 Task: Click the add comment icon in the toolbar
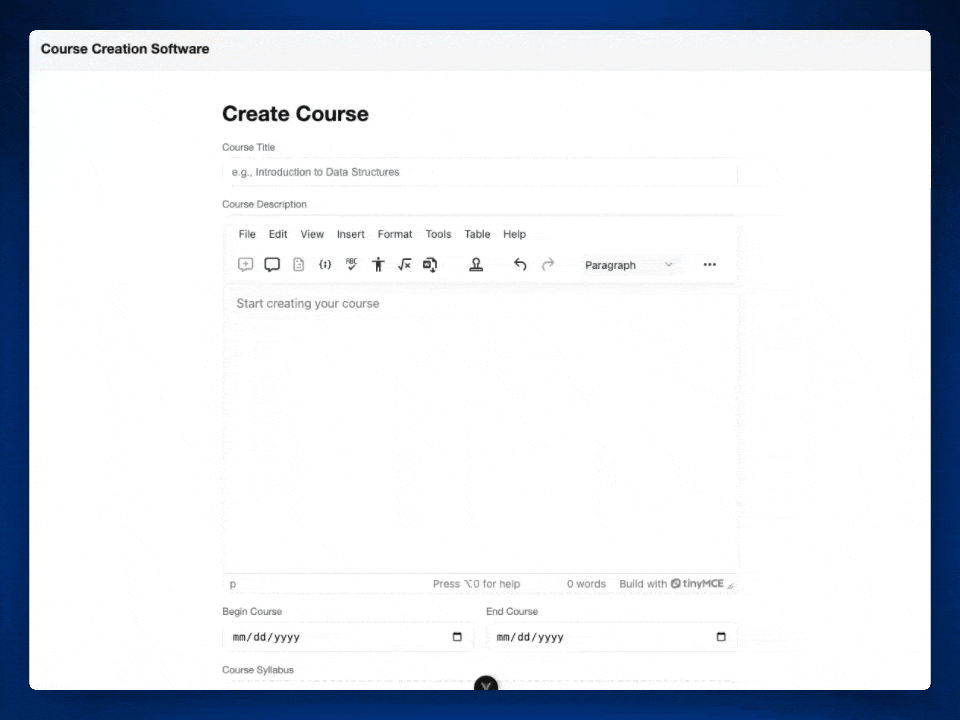pos(245,264)
